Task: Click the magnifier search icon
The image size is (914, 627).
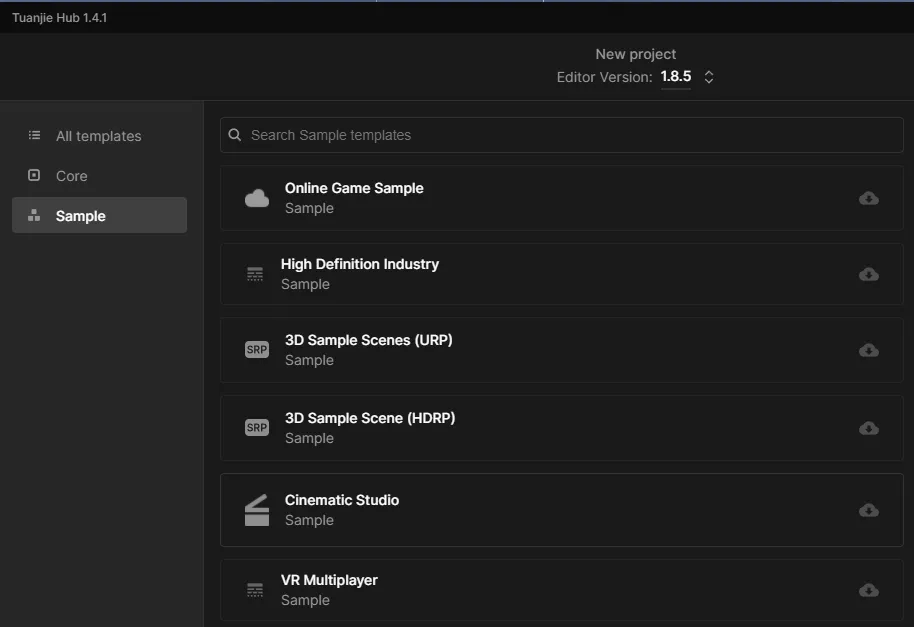Action: coord(235,135)
